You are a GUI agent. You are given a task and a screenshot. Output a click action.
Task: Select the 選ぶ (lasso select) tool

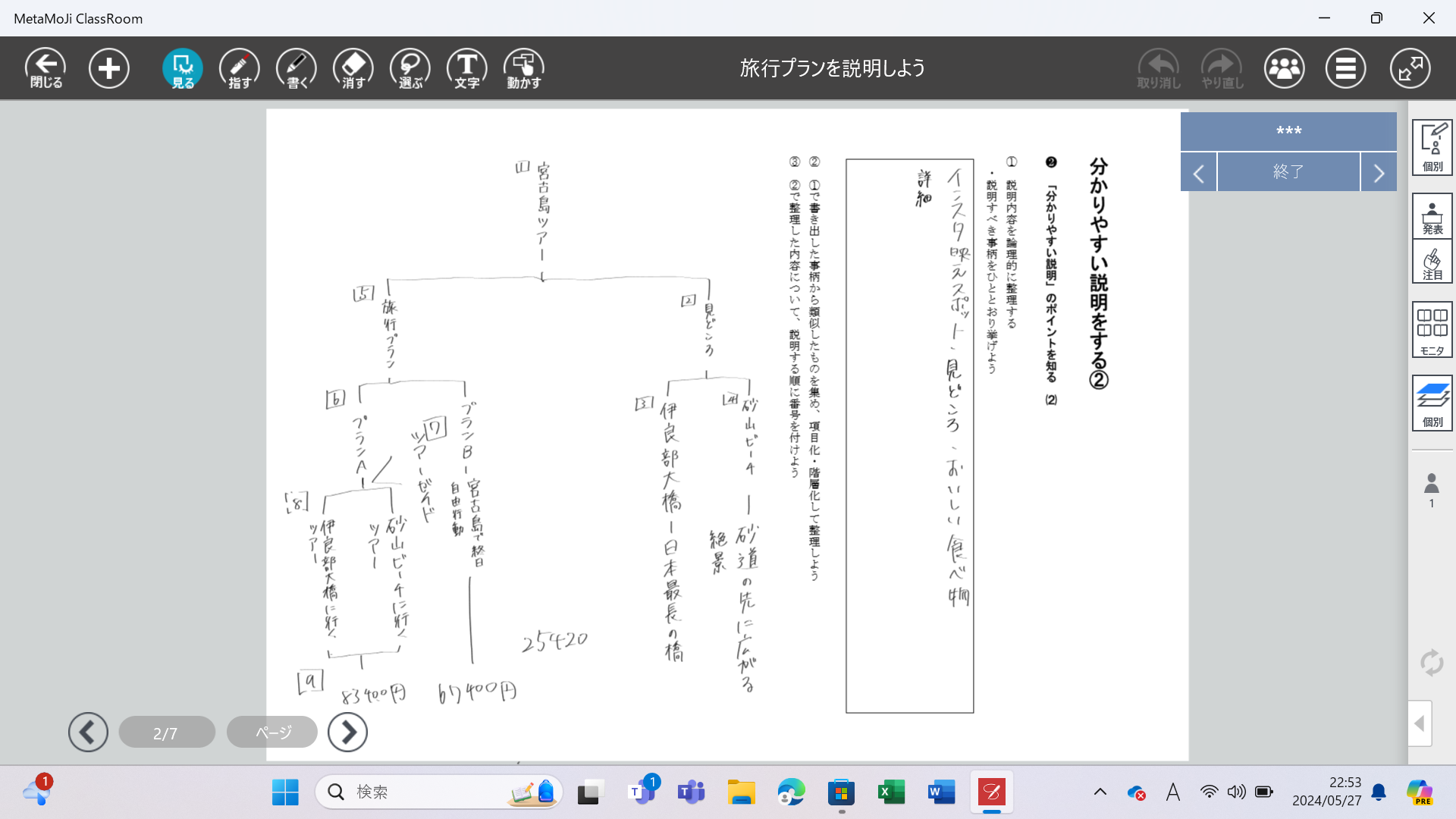tap(409, 68)
